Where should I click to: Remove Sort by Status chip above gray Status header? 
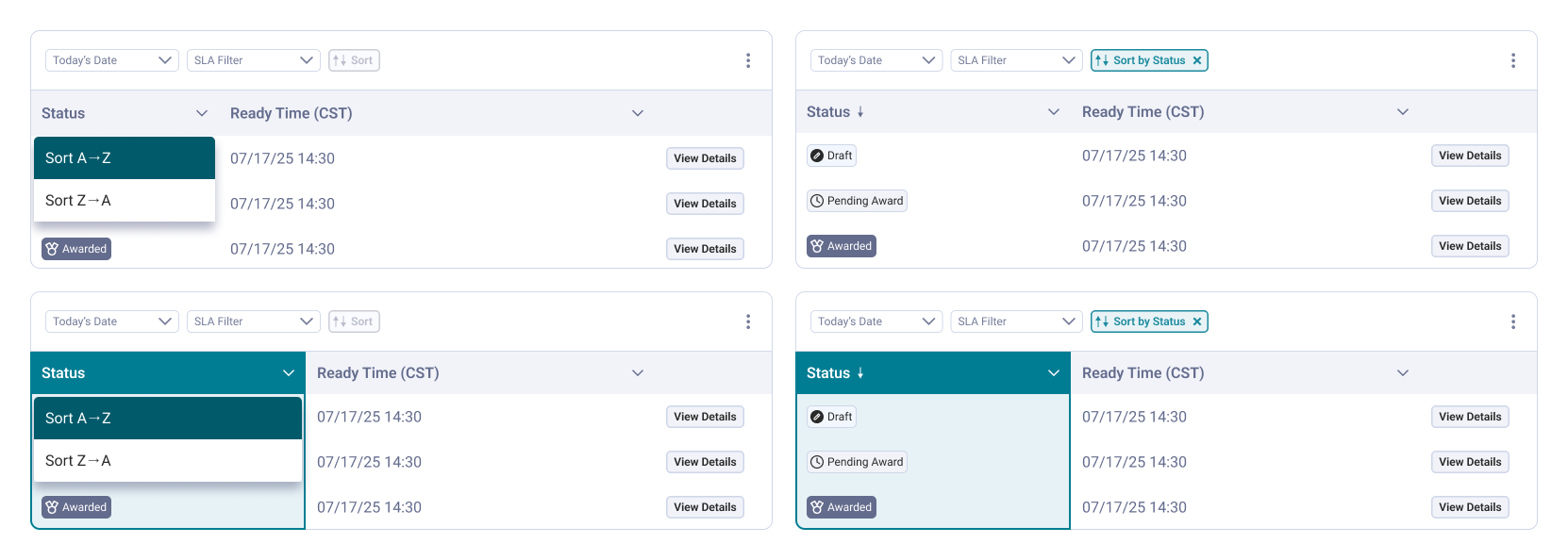coord(1197,60)
